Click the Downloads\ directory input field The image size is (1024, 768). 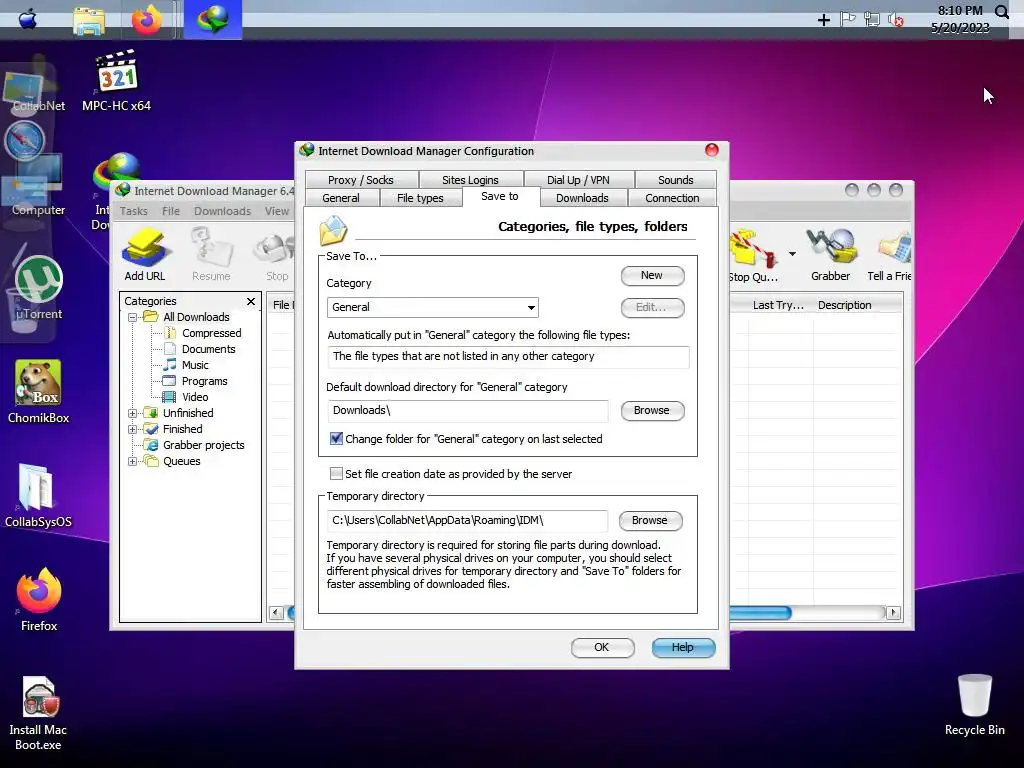tap(468, 411)
